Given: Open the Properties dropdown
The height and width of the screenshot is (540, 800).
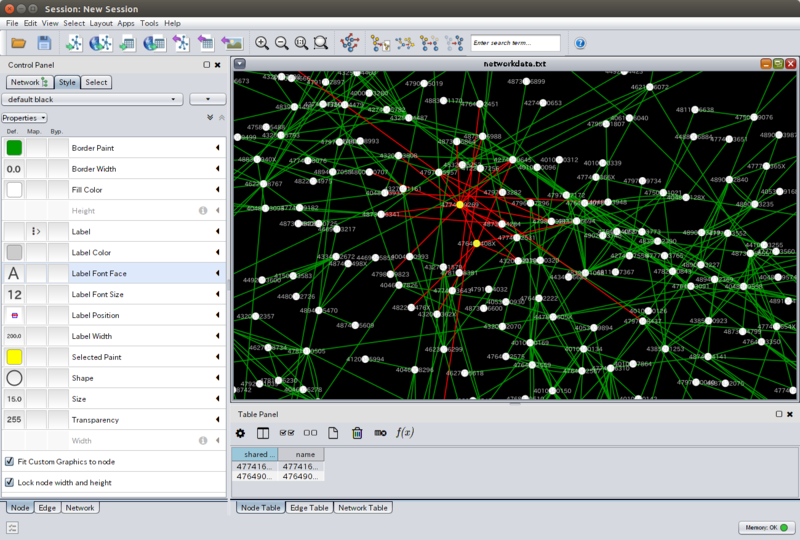Looking at the screenshot, I should tap(24, 118).
